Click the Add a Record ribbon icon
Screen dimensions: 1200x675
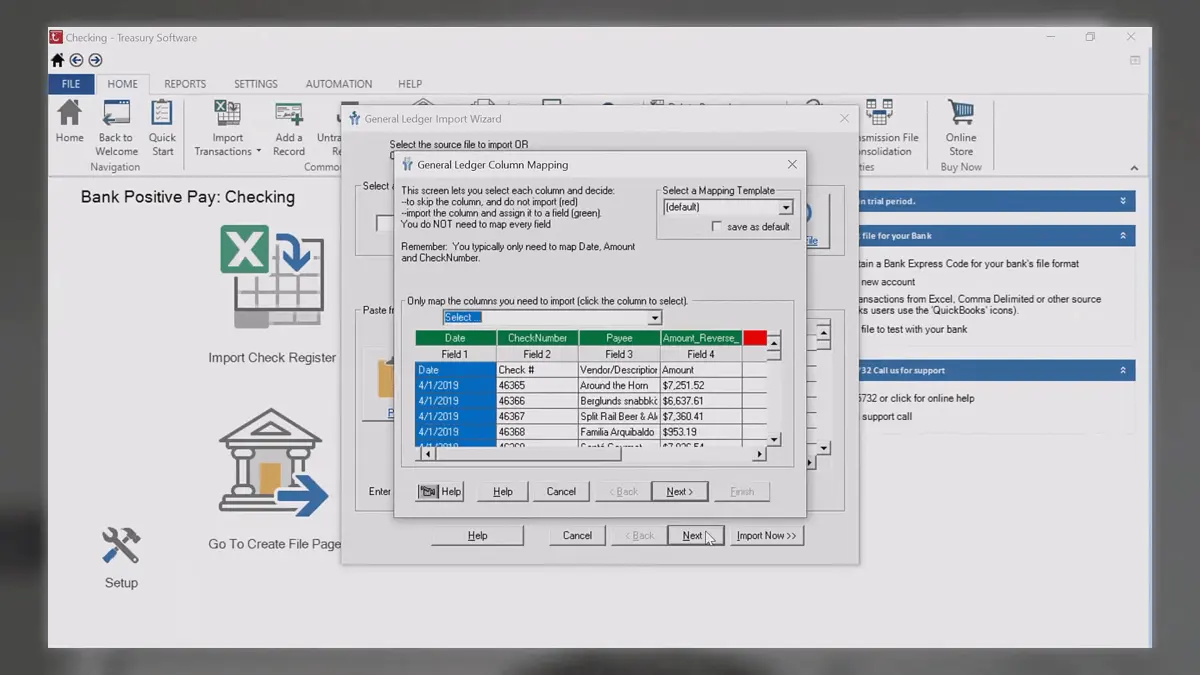pyautogui.click(x=289, y=128)
